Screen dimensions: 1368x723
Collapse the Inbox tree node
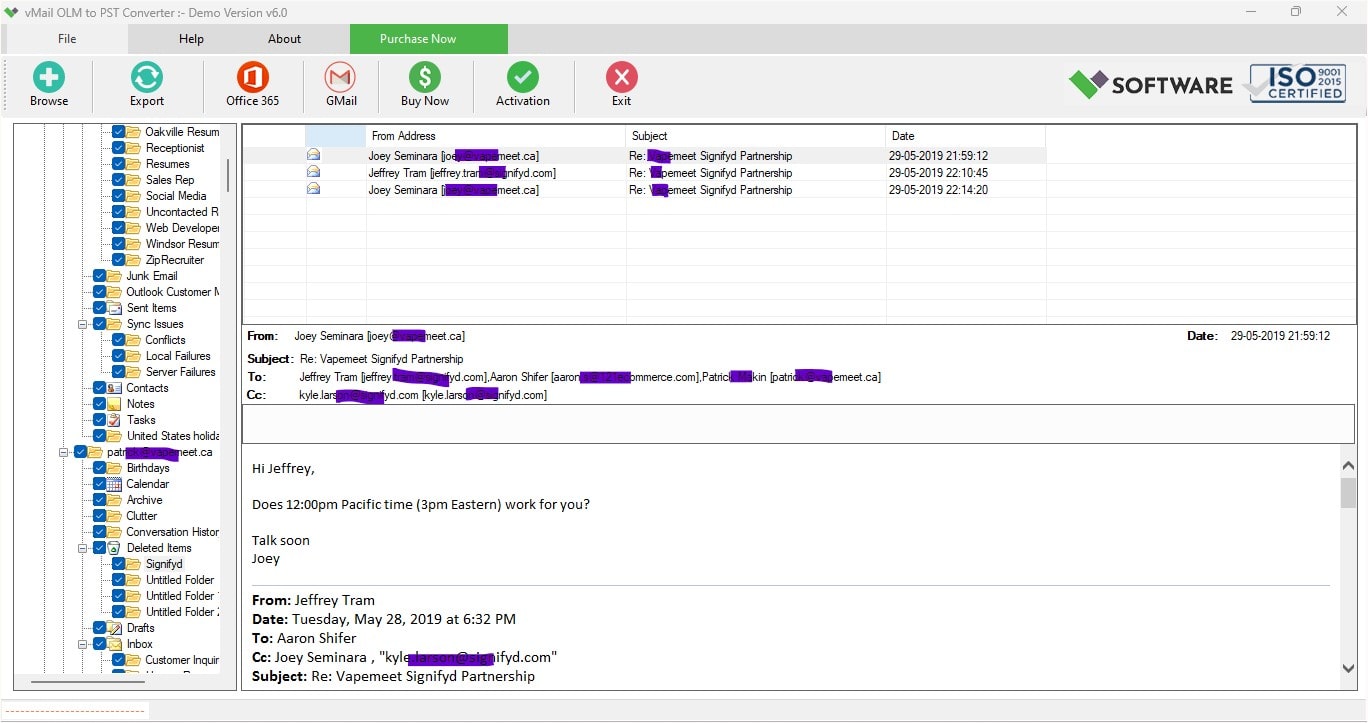click(84, 644)
